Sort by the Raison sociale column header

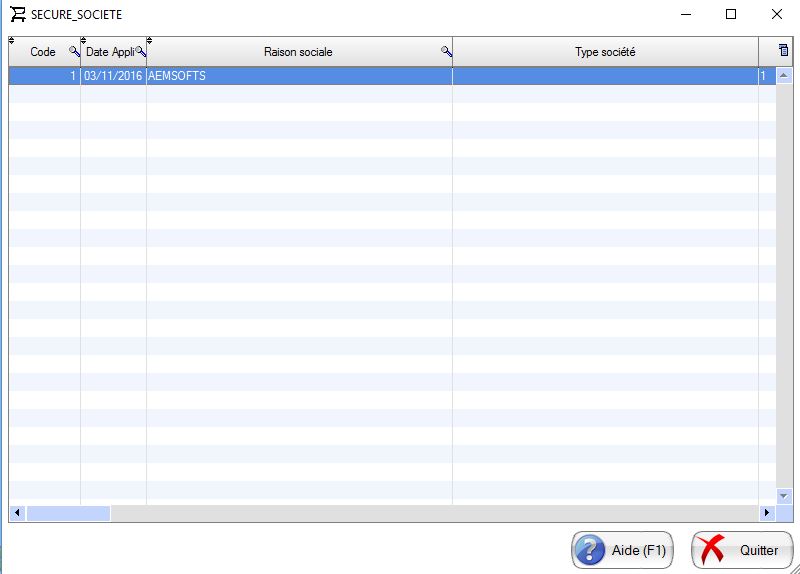pos(297,52)
